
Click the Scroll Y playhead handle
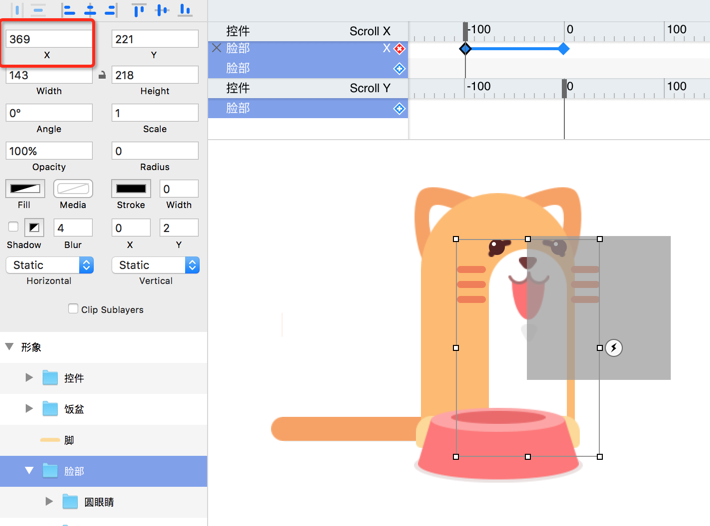click(564, 89)
